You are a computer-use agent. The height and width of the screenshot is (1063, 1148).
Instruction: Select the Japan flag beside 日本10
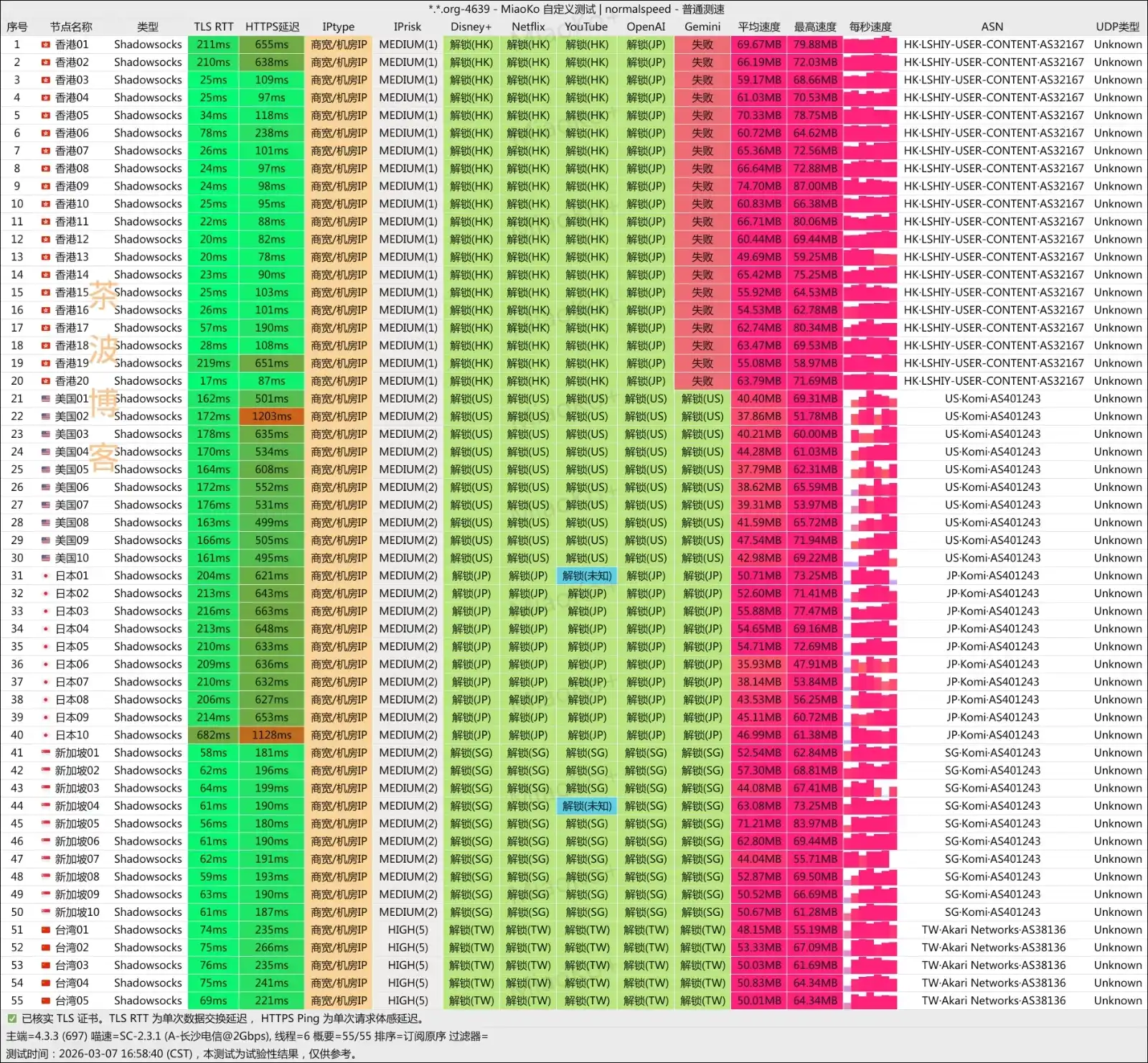[x=46, y=736]
